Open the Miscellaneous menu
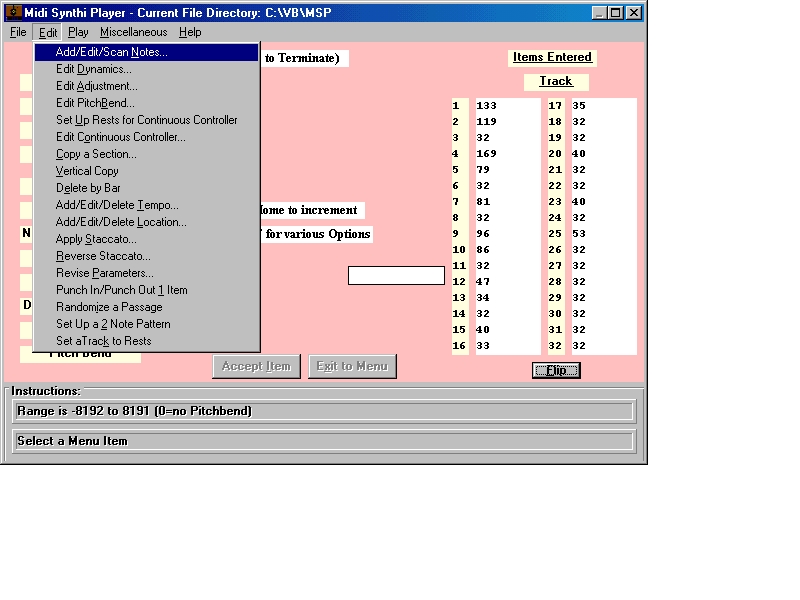 134,32
